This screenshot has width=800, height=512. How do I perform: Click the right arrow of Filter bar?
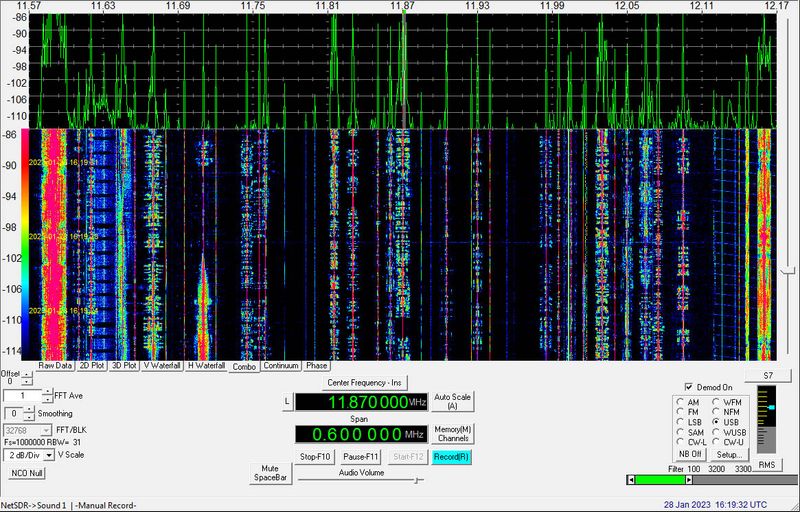(689, 480)
